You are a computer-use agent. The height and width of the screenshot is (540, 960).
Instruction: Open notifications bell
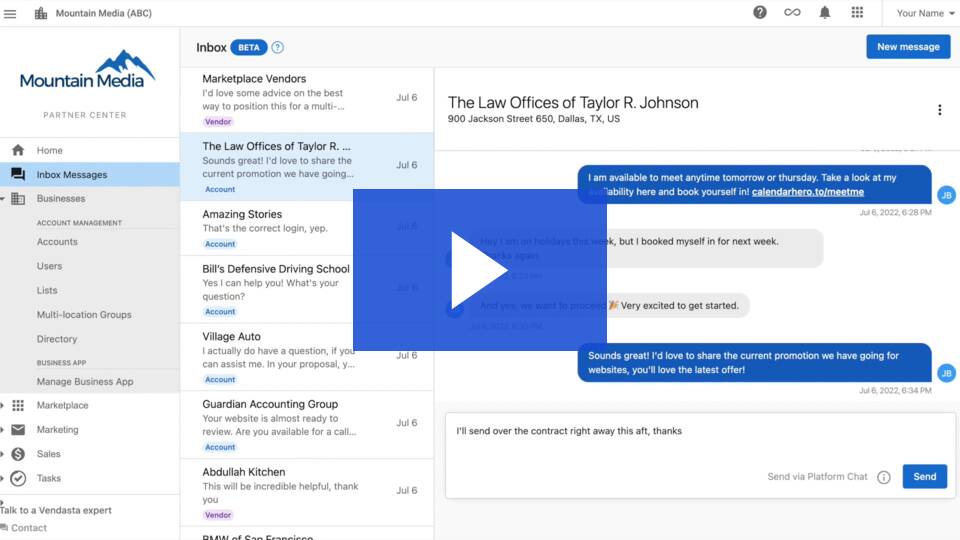coord(825,12)
